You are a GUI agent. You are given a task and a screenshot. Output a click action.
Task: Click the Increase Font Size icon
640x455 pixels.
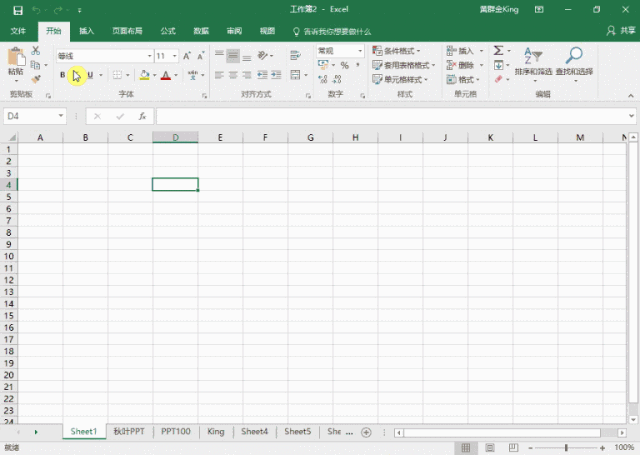coord(187,56)
